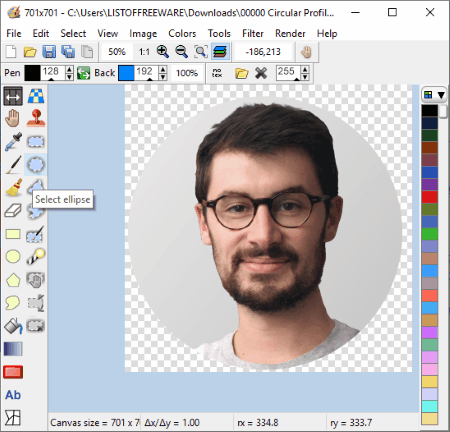Select the Select ellipse tool
The width and height of the screenshot is (450, 432).
tap(36, 165)
